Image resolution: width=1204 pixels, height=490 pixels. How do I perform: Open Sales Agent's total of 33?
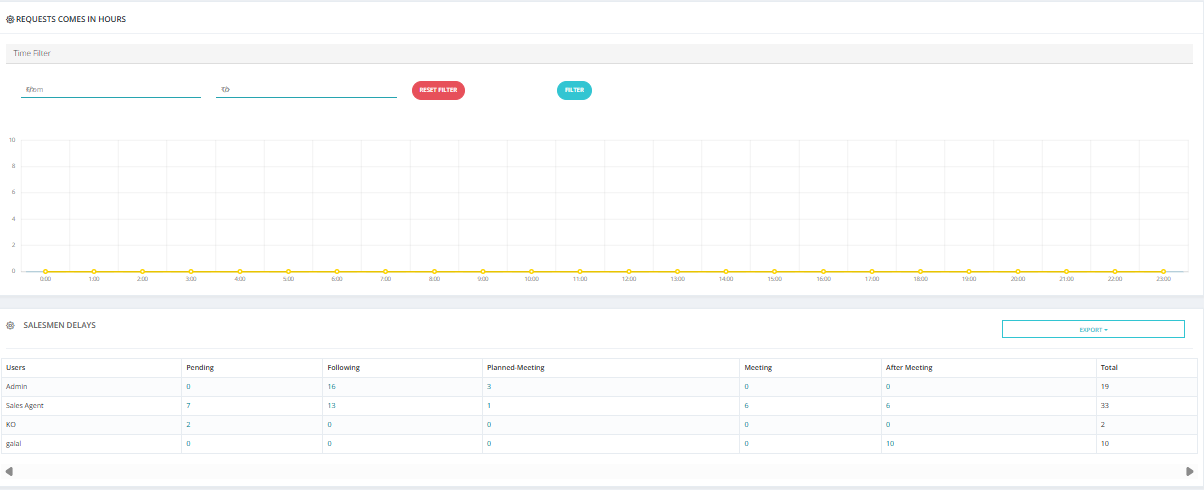(x=1104, y=405)
